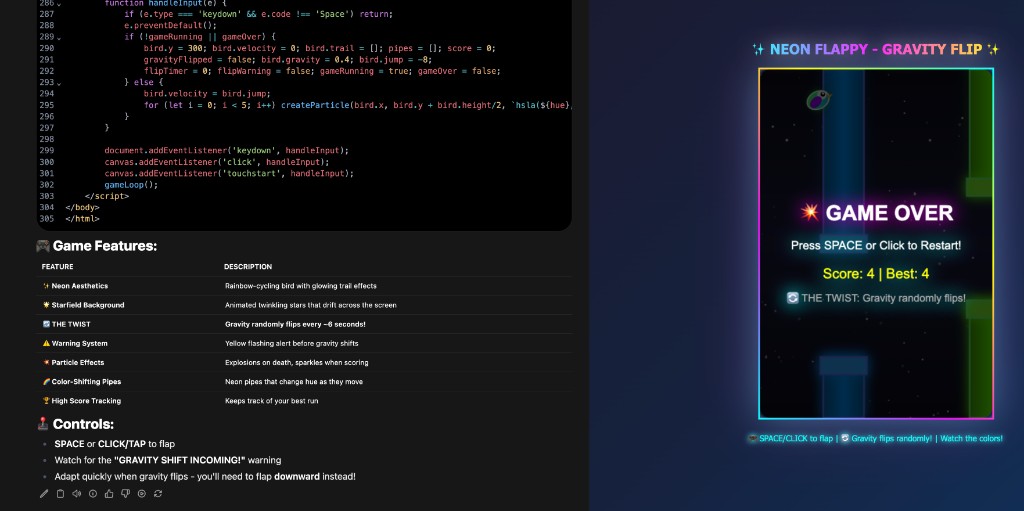
Task: Copy the response with the clipboard icon
Action: [x=60, y=493]
